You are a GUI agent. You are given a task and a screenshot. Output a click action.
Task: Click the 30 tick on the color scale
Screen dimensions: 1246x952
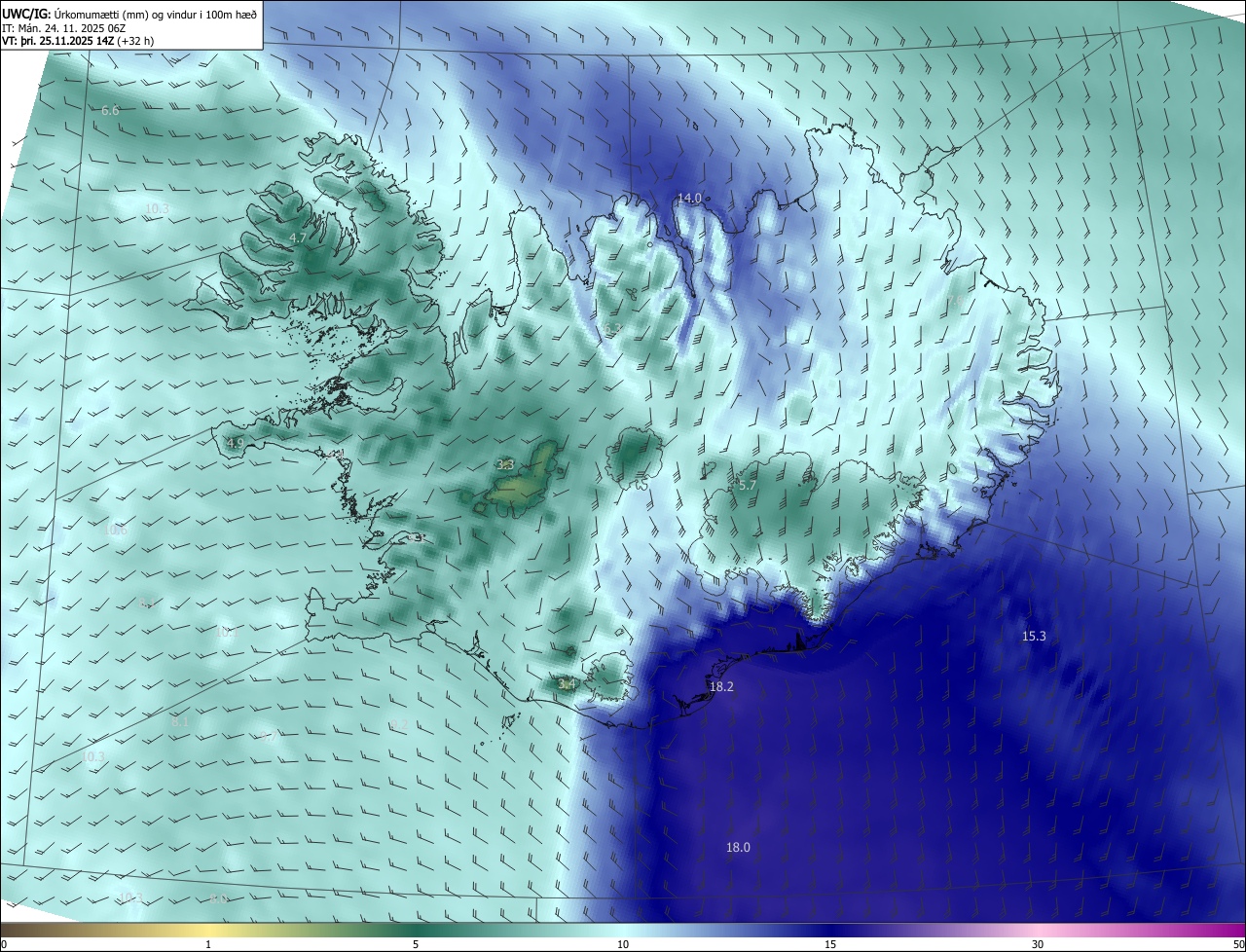[1038, 944]
